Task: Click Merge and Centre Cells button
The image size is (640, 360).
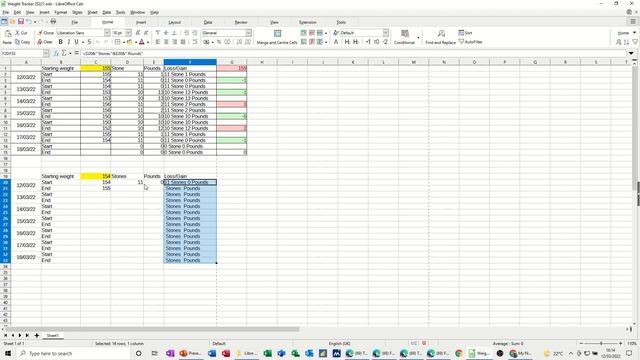Action: (277, 37)
